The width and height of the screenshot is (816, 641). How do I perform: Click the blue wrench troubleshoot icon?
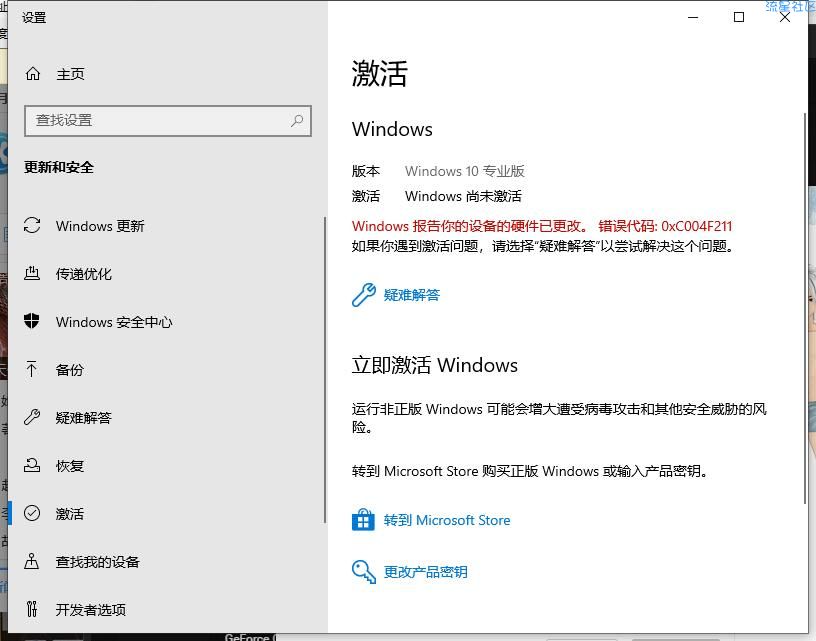pos(364,295)
